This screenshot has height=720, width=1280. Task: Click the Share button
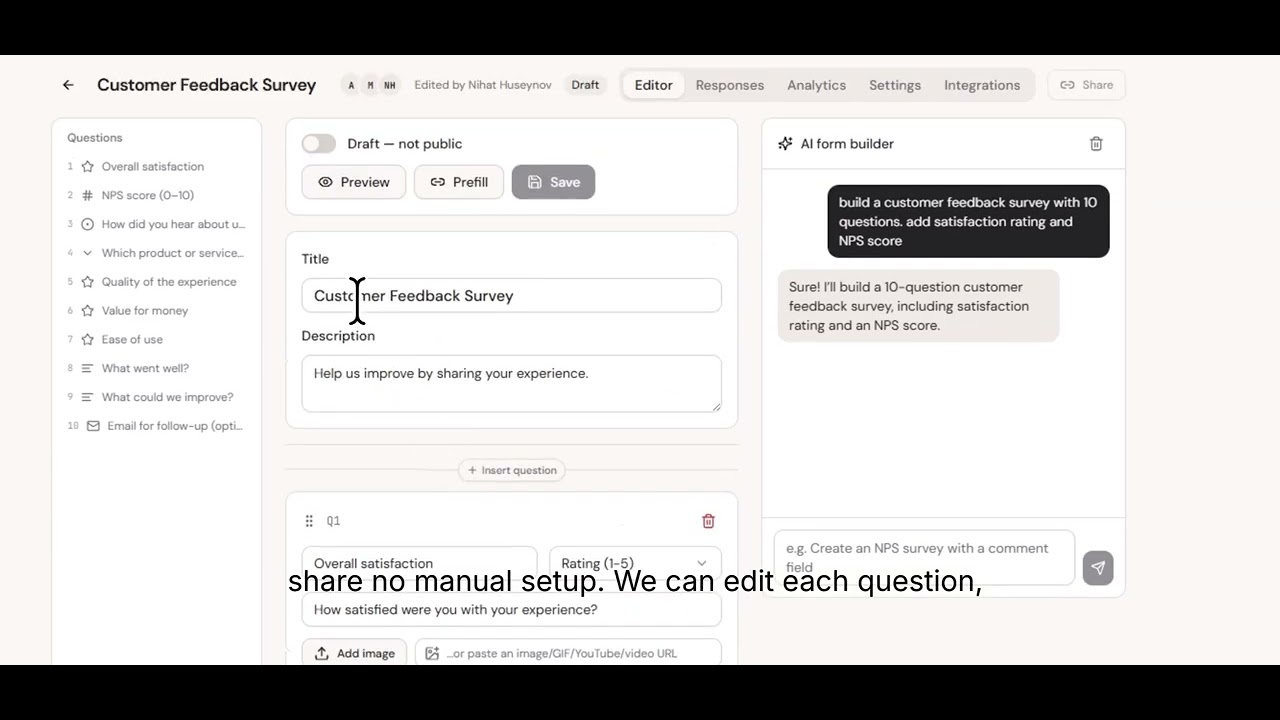pyautogui.click(x=1087, y=85)
